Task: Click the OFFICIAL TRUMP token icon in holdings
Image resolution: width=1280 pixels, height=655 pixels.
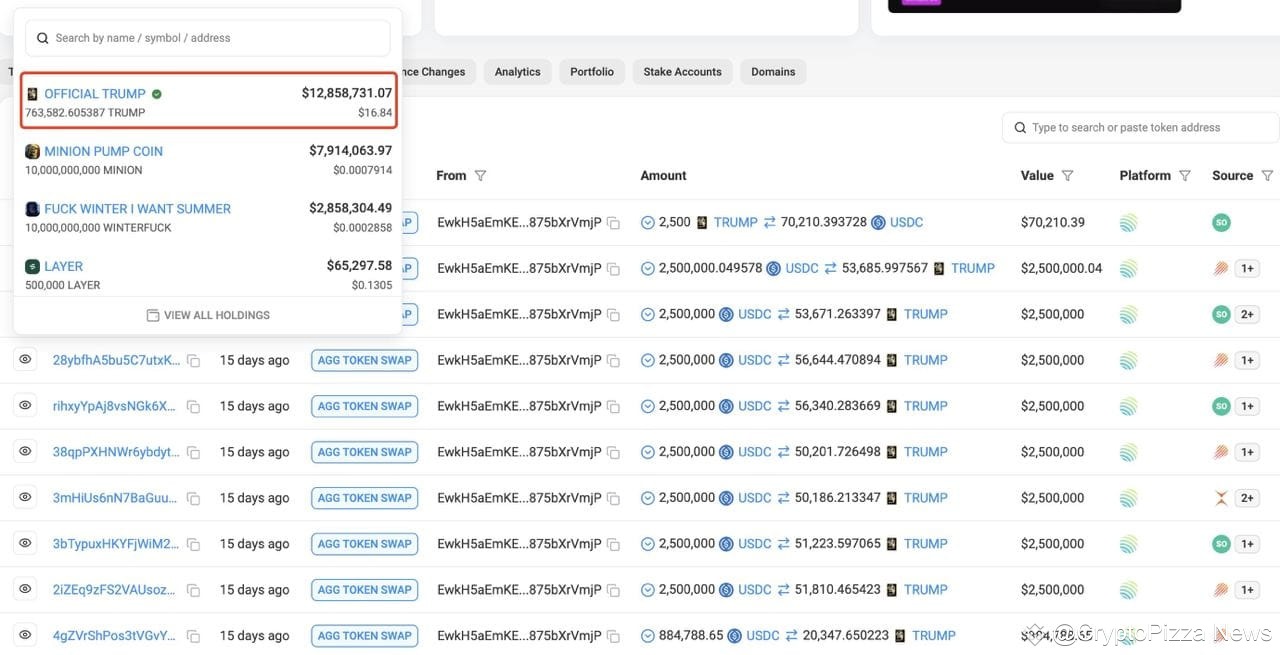Action: tap(32, 94)
